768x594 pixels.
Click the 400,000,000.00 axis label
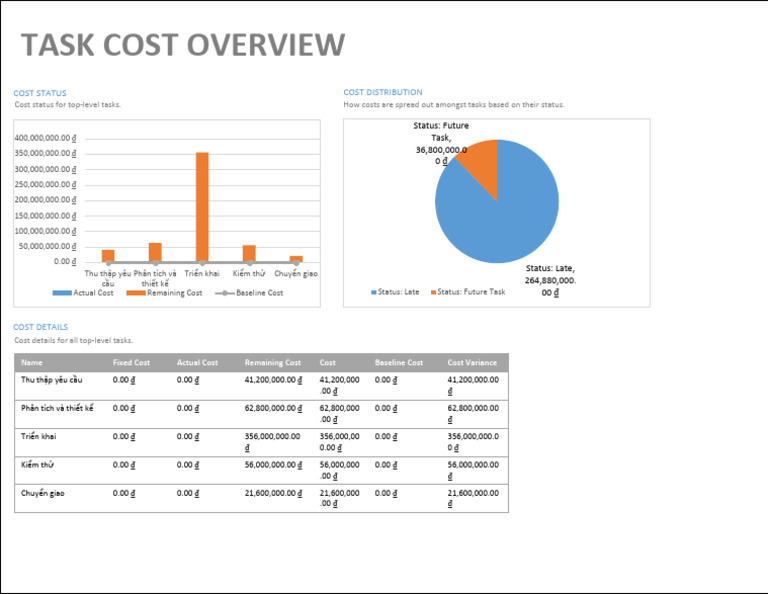point(46,139)
